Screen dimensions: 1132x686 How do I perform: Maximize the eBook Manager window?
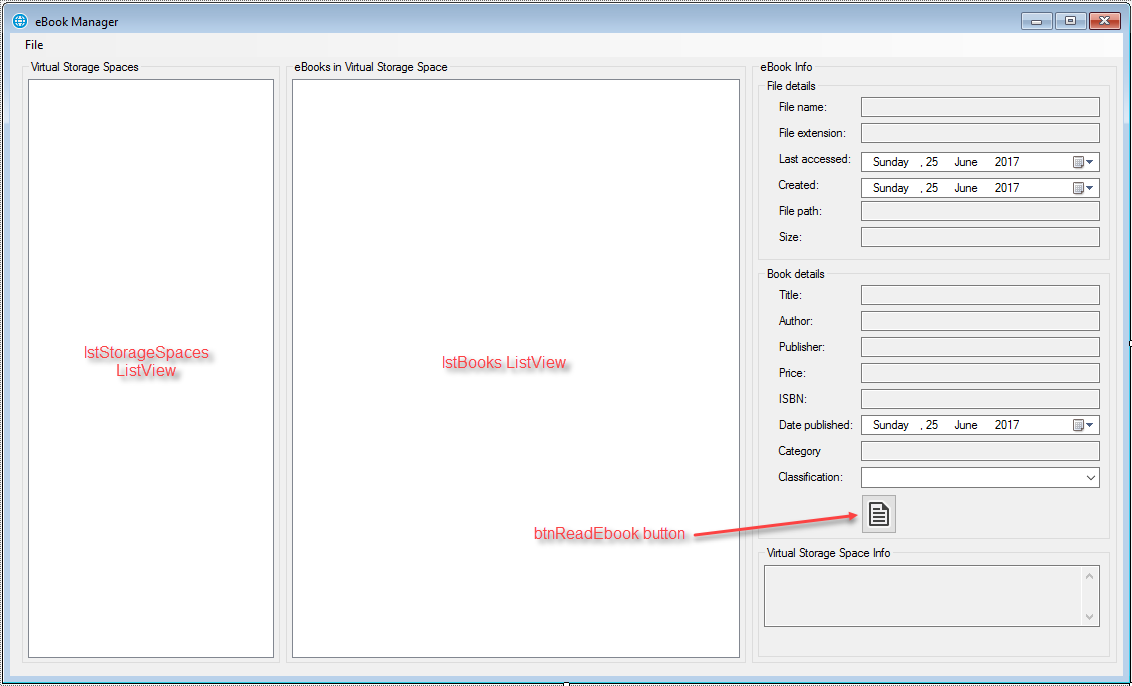tap(1070, 21)
